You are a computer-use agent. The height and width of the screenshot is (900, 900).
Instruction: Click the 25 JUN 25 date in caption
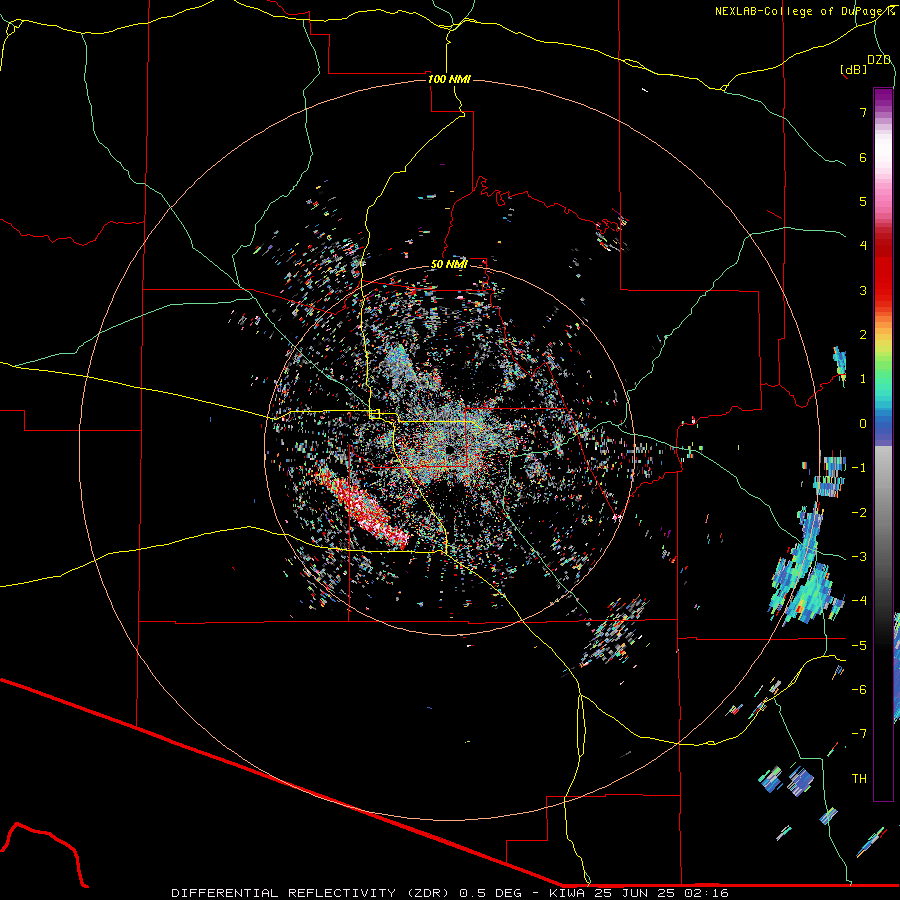[634, 893]
